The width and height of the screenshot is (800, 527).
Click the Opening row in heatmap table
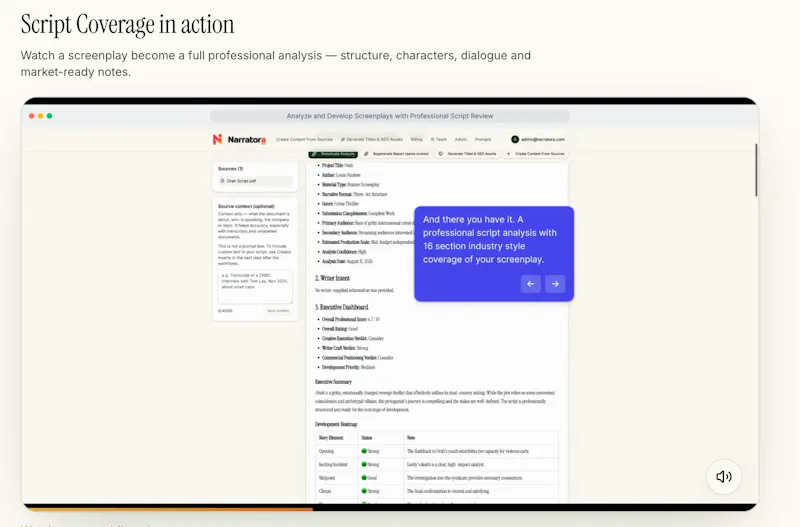[437, 451]
